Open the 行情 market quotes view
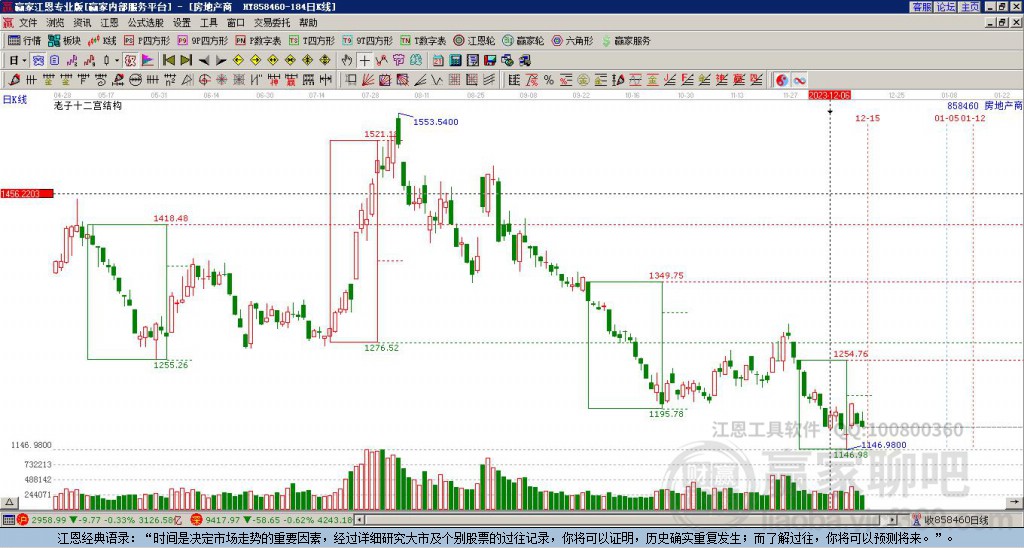The image size is (1024, 548). 24,40
